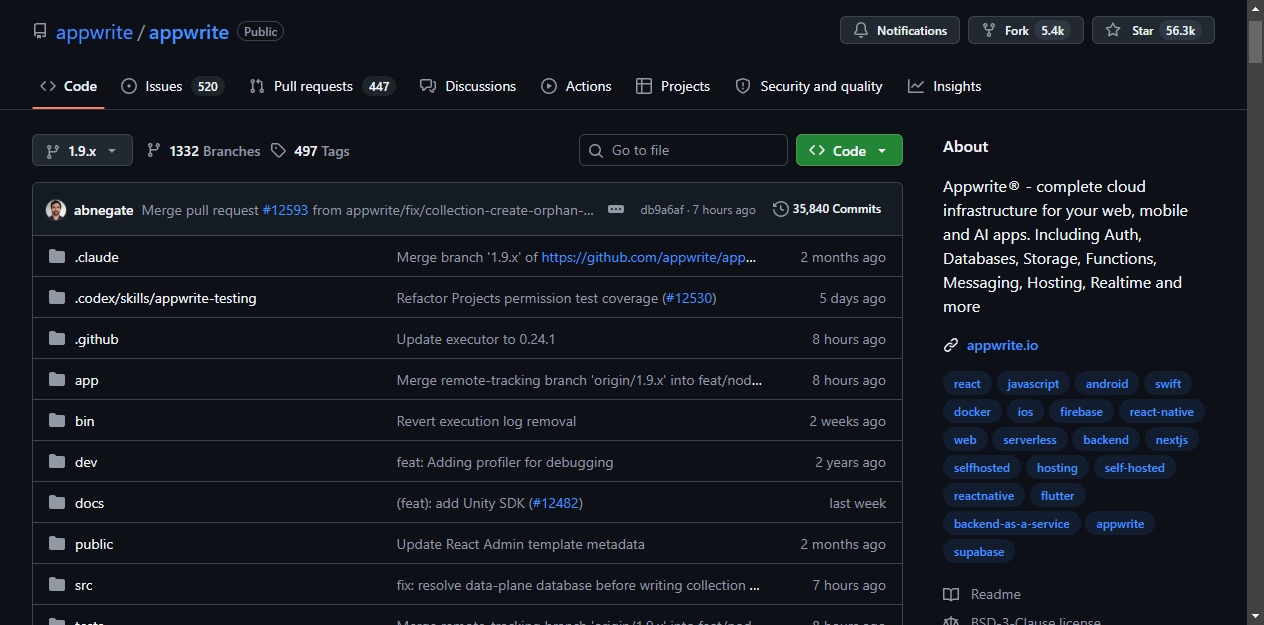Click the link icon beside appwrite.io
The height and width of the screenshot is (625, 1264).
coord(951,345)
